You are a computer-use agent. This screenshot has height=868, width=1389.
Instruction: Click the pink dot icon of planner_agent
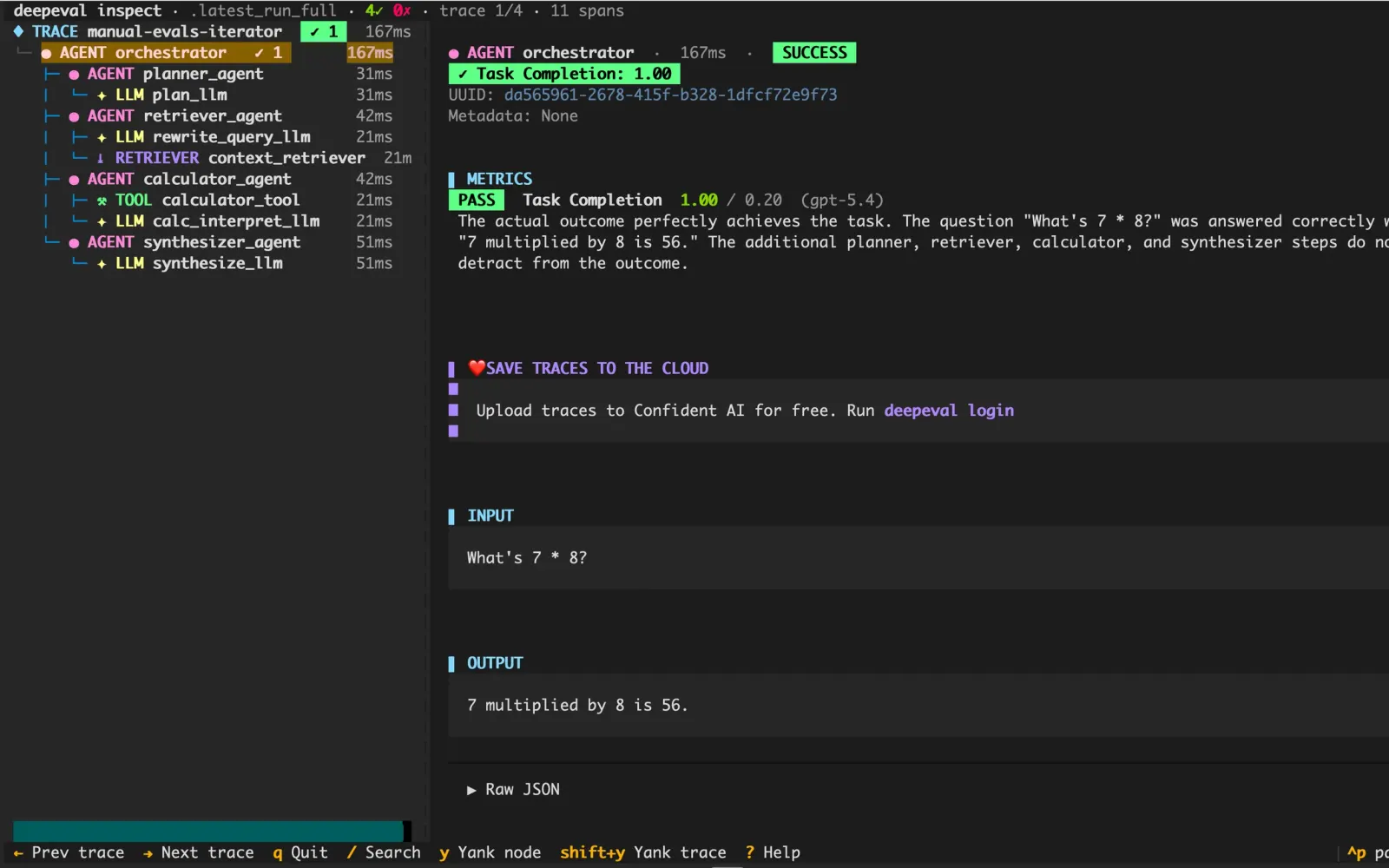(74, 75)
